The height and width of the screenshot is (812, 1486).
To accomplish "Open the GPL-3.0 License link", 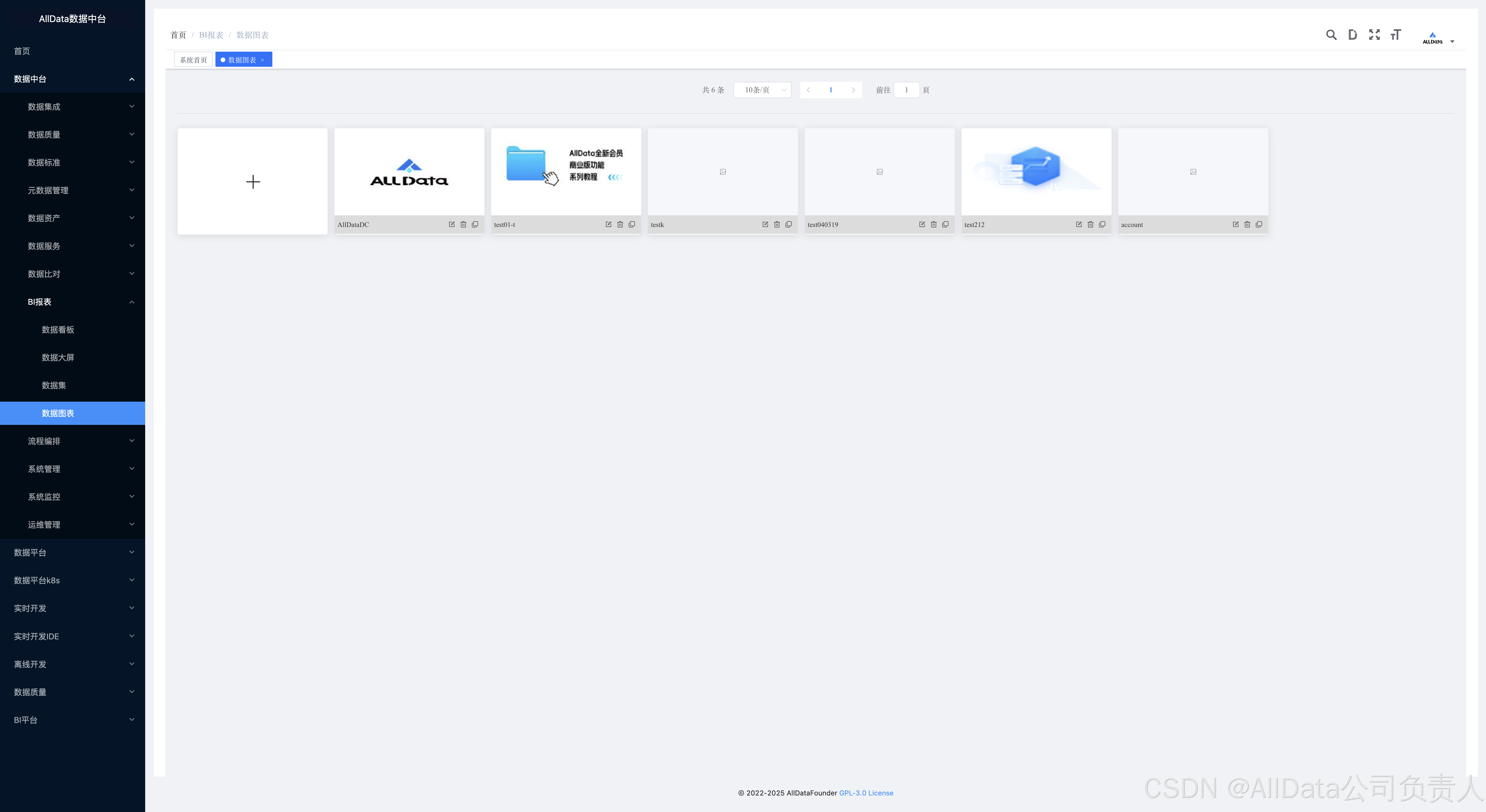I will pyautogui.click(x=866, y=793).
